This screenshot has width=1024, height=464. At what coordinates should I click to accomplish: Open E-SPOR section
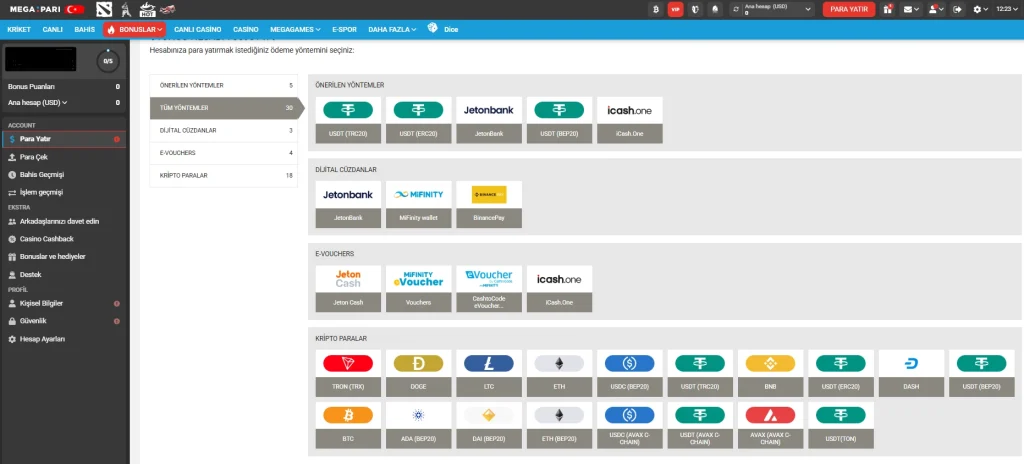click(x=344, y=29)
